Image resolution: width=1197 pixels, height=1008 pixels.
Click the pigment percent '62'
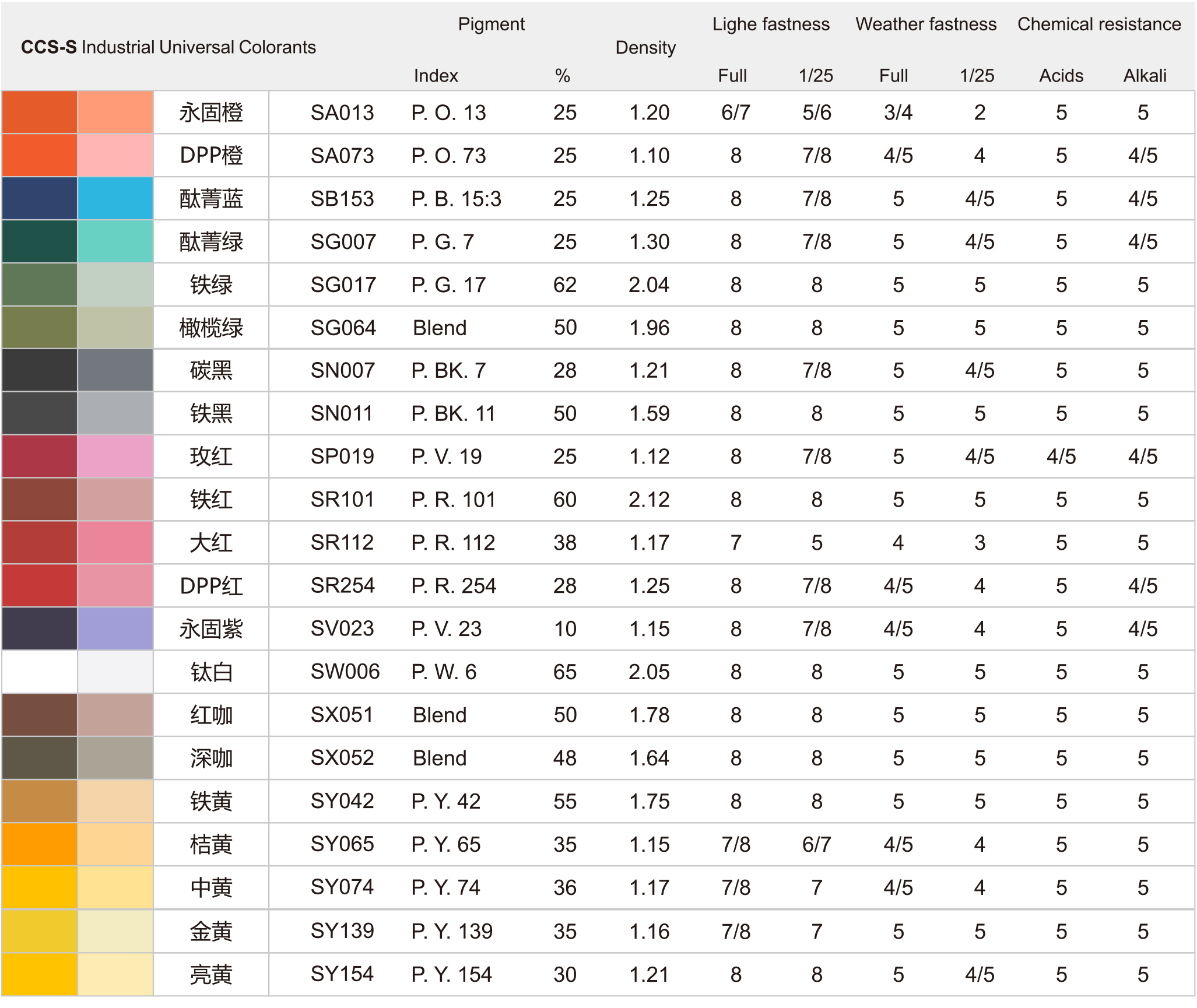565,285
